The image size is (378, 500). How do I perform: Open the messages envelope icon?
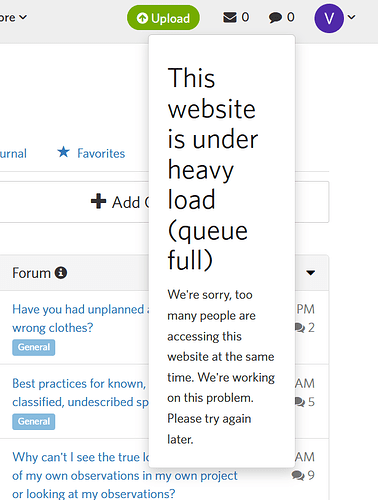230,17
